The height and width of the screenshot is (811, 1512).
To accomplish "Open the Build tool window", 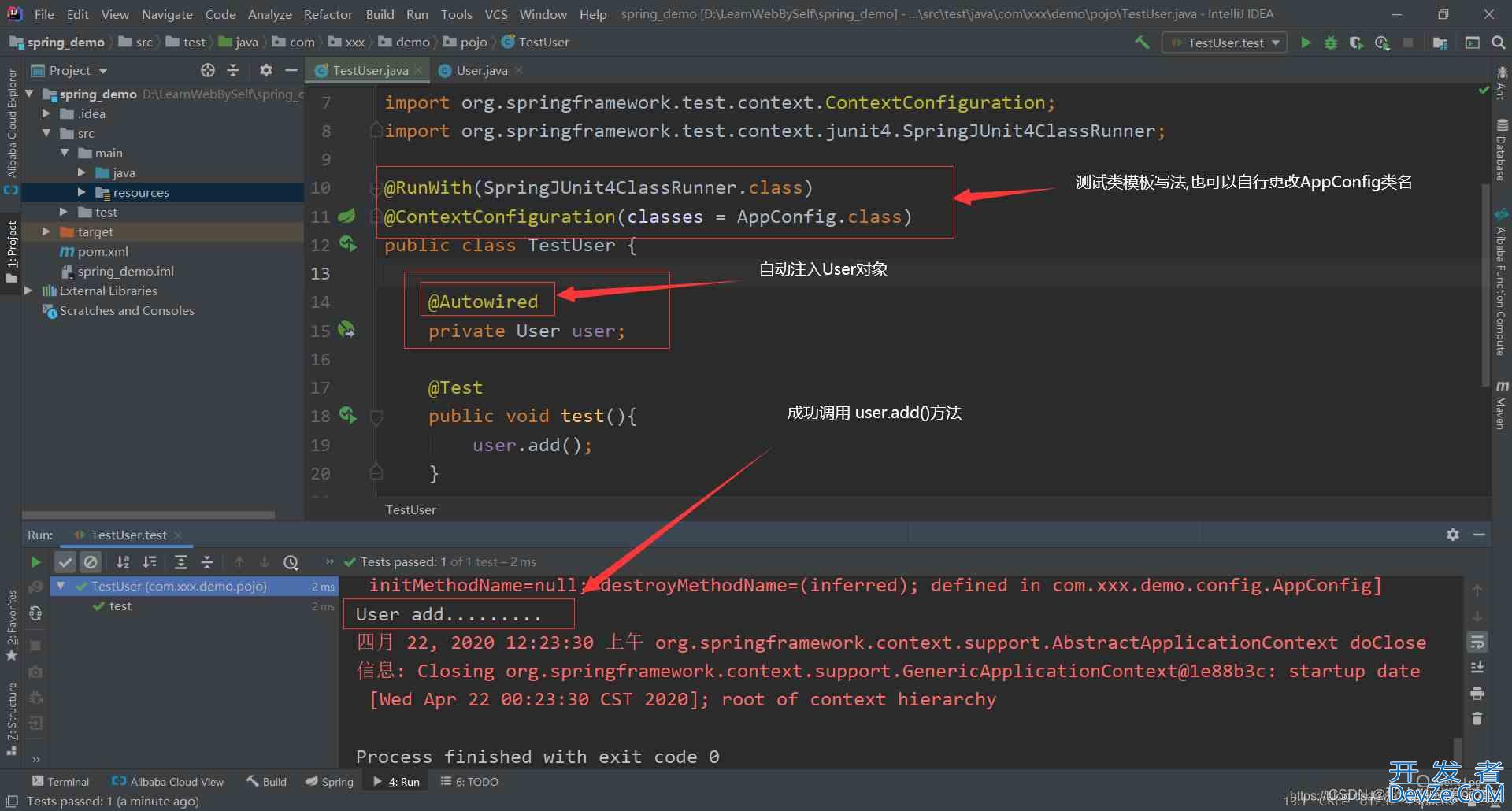I will pyautogui.click(x=266, y=782).
